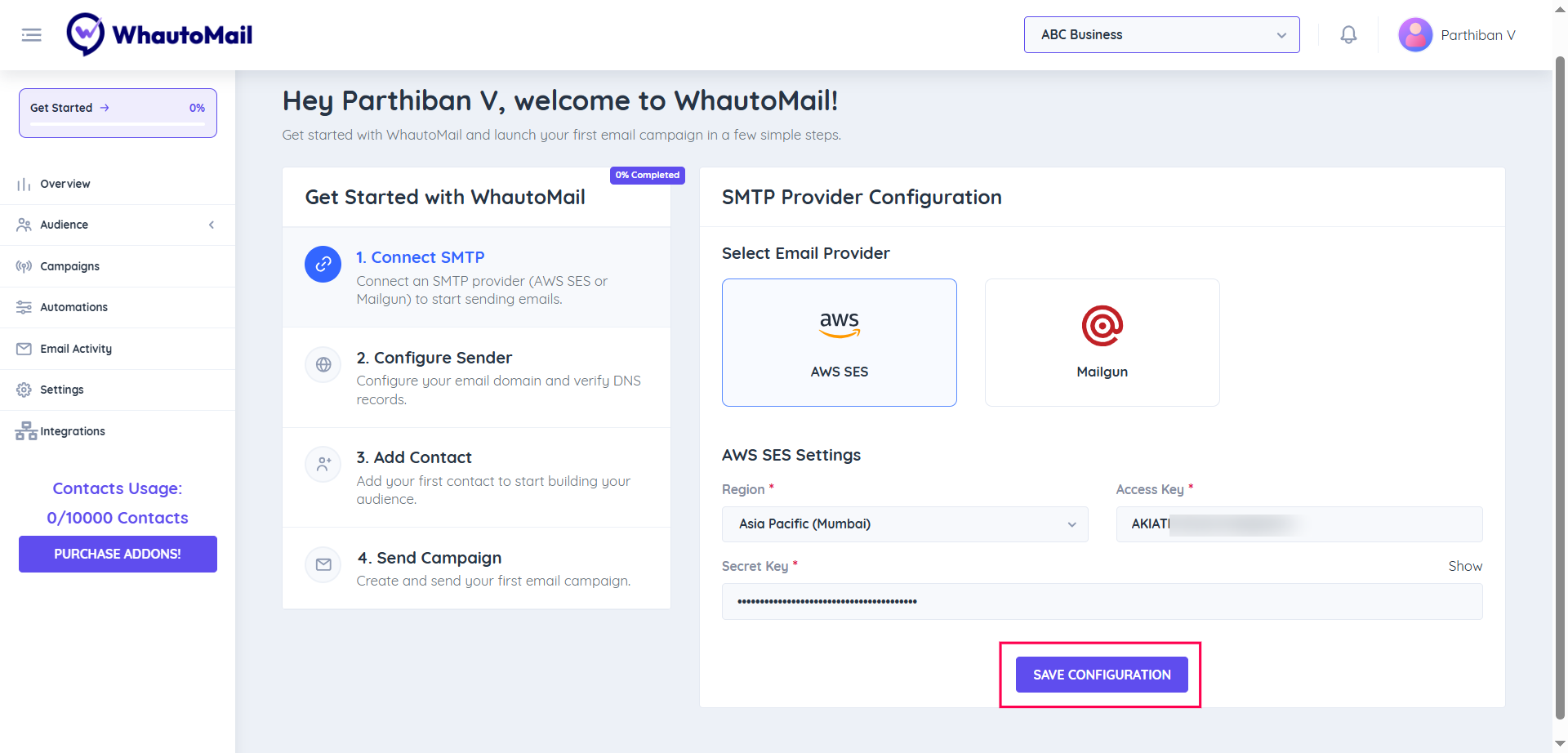Click the Send Campaign envelope icon
Viewport: 1568px width, 753px height.
(x=323, y=565)
